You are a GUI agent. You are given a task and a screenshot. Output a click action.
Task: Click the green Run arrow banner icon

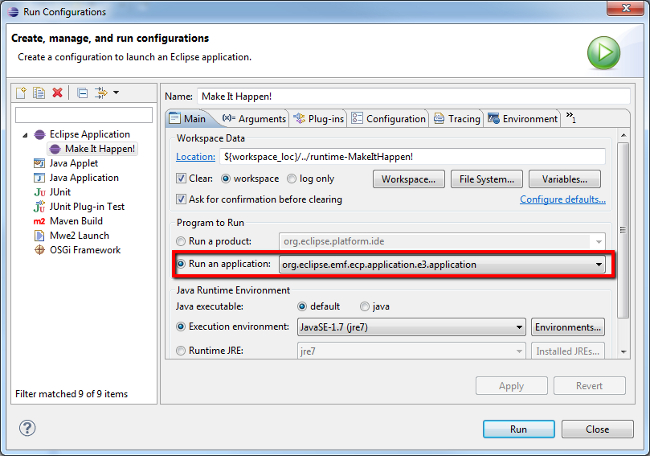(604, 53)
